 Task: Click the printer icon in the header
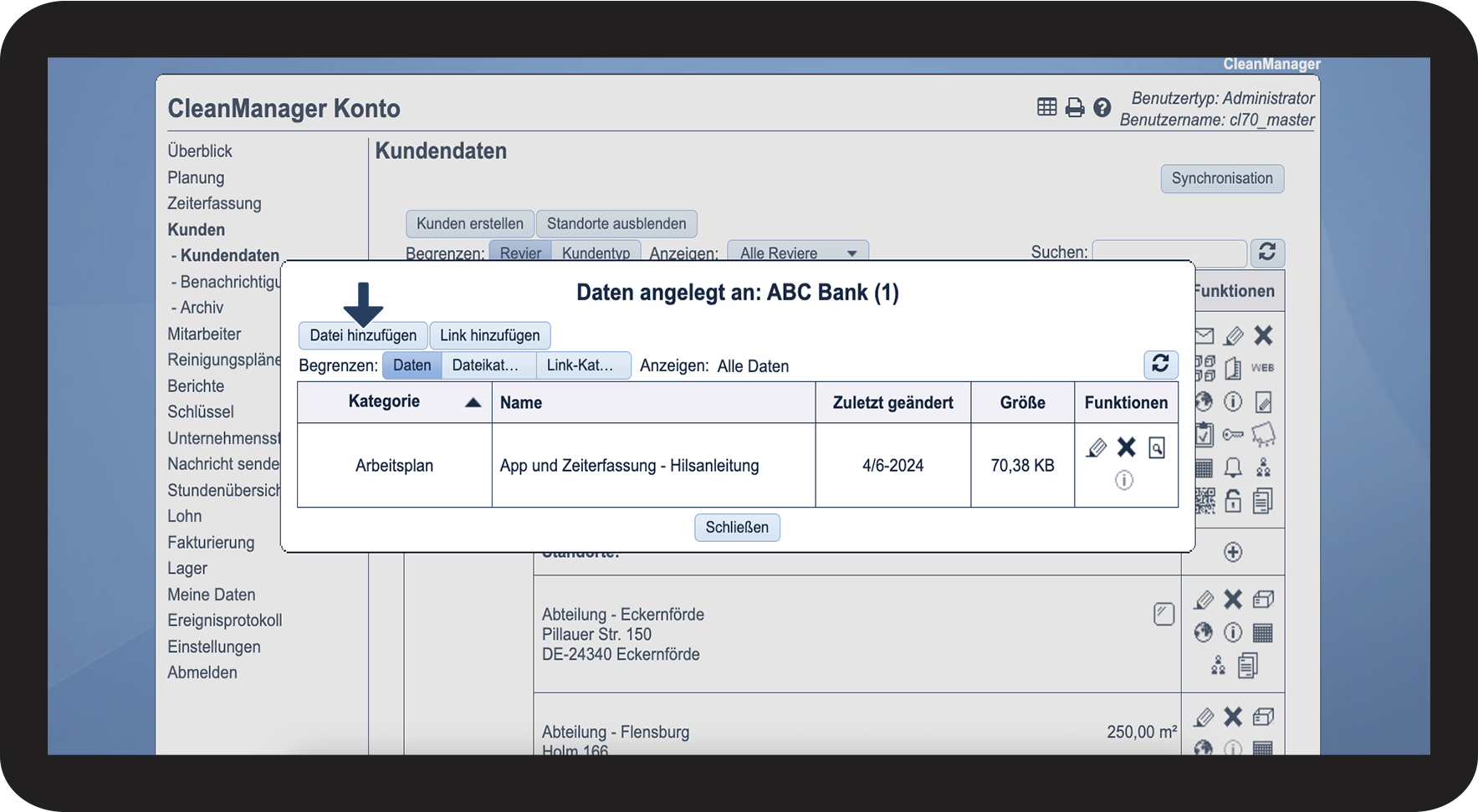coord(1075,108)
